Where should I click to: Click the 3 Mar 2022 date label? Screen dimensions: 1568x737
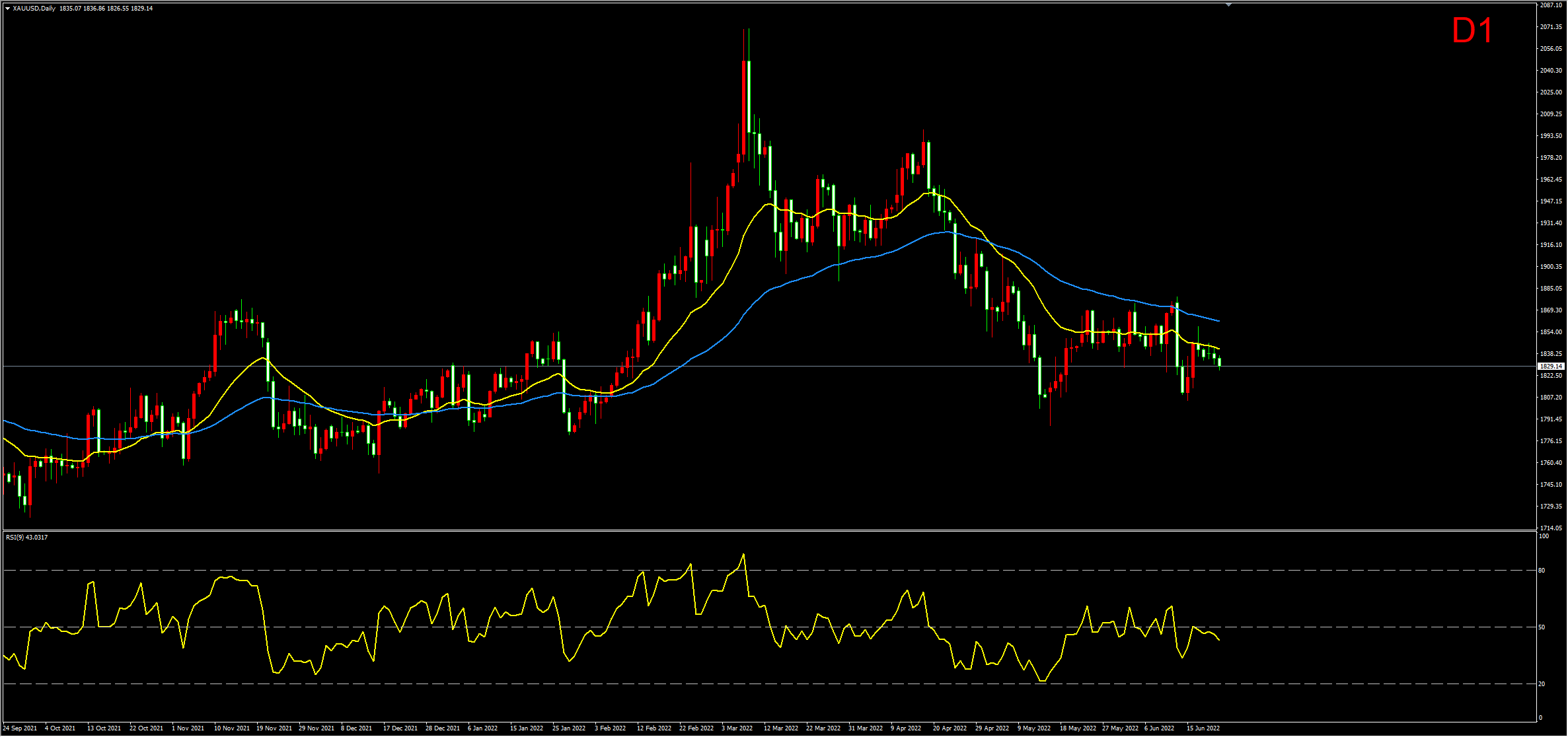pyautogui.click(x=737, y=728)
